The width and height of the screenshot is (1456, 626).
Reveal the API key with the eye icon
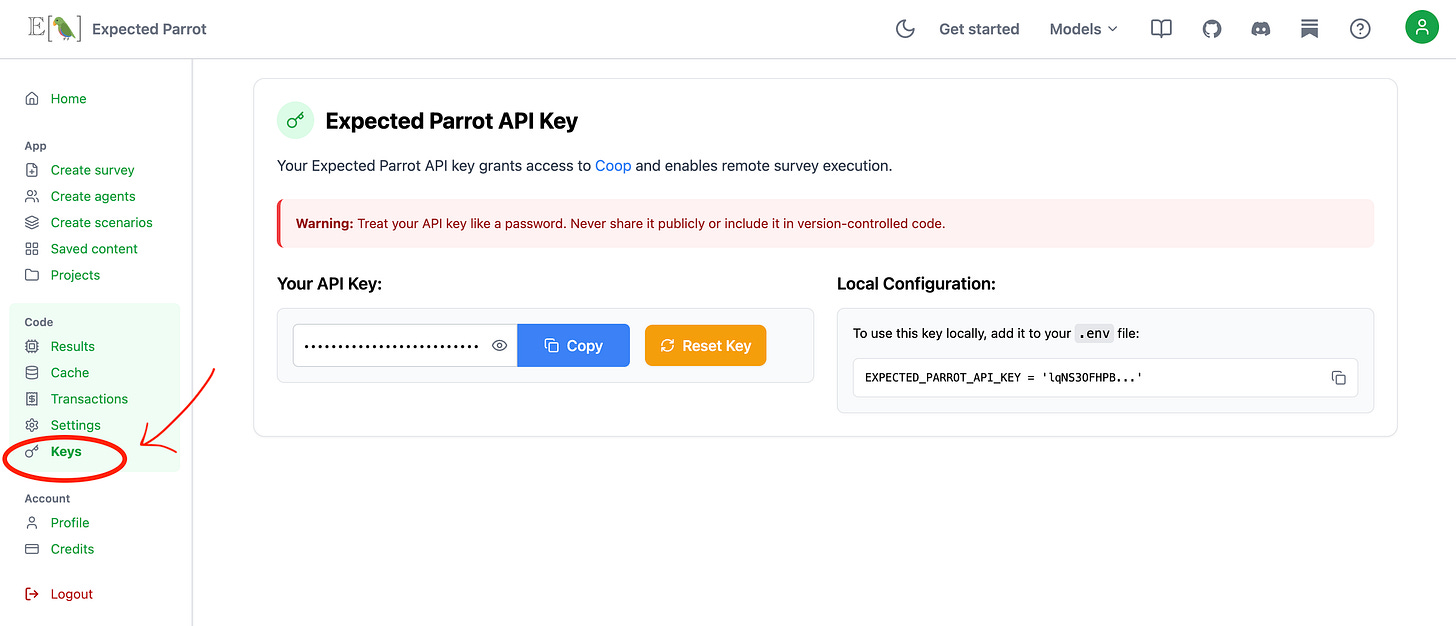pyautogui.click(x=500, y=346)
